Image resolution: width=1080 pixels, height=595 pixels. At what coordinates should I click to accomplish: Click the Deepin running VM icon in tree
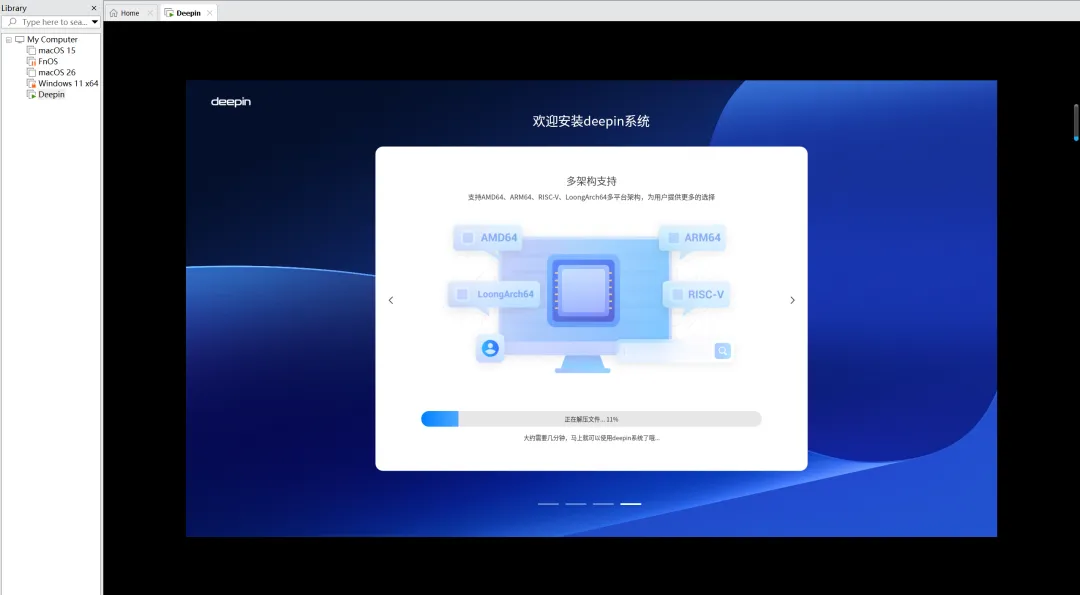[31, 94]
